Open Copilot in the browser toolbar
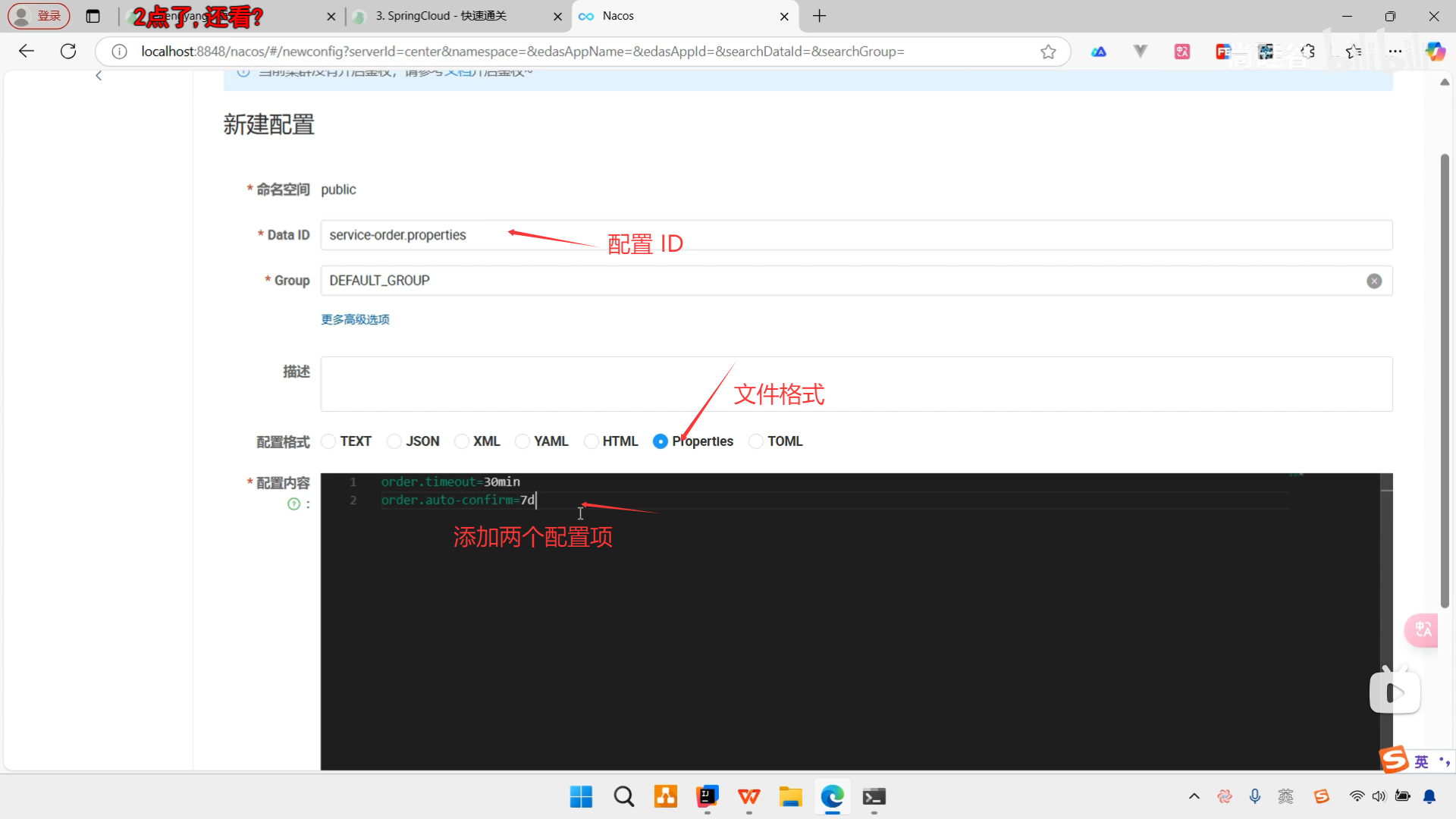Image resolution: width=1456 pixels, height=819 pixels. (x=1436, y=52)
